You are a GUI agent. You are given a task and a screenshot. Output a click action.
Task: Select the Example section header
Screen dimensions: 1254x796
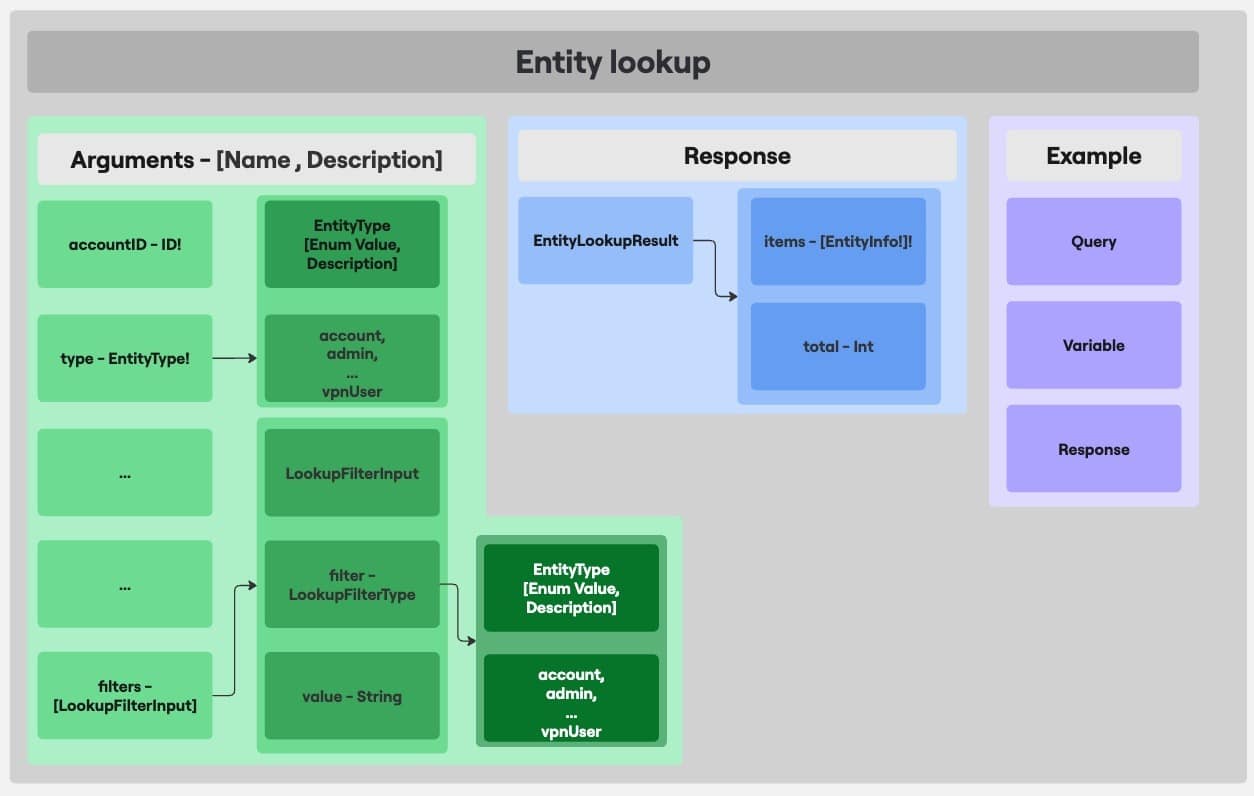(1093, 156)
